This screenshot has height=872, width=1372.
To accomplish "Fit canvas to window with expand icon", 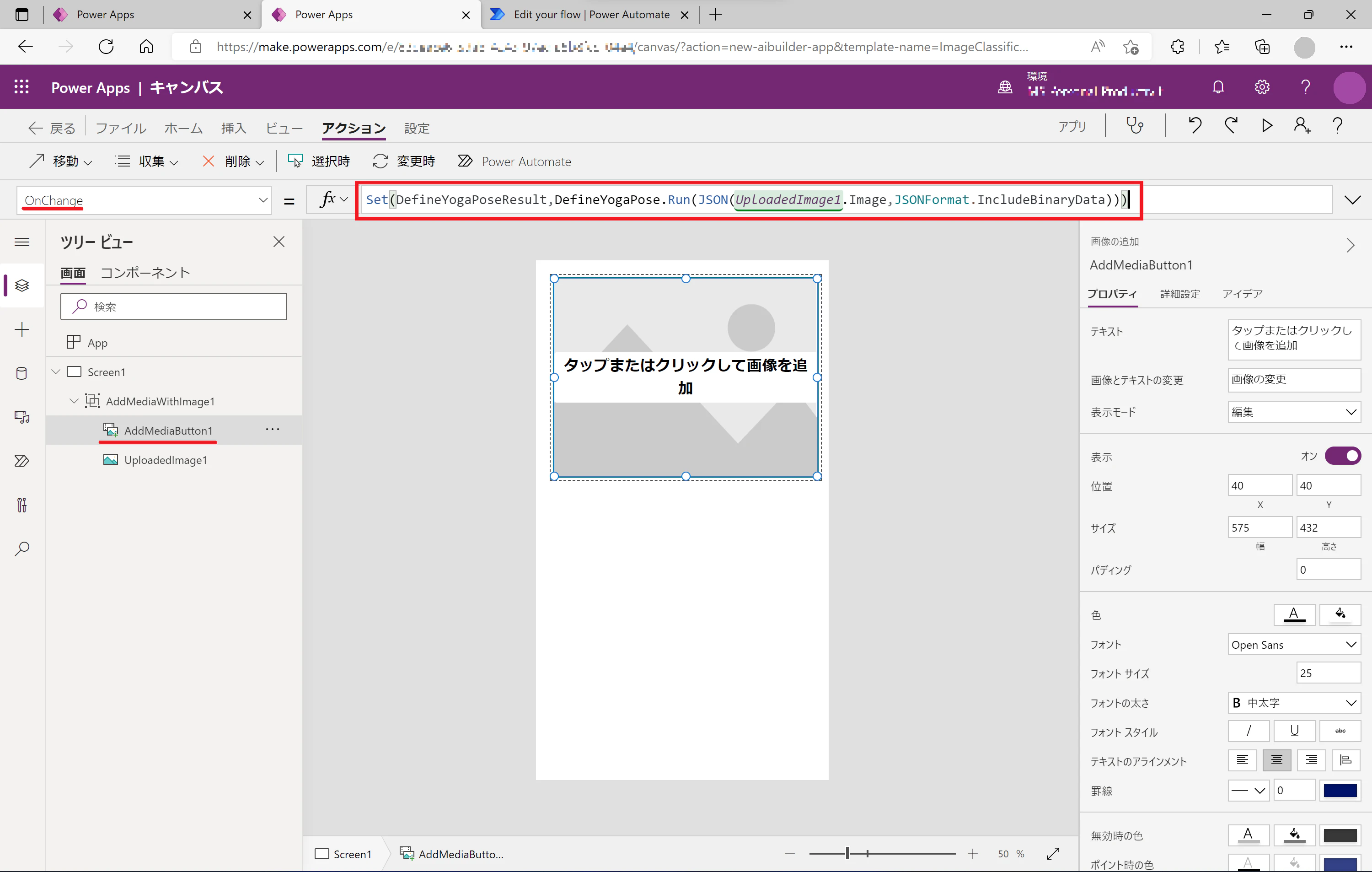I will 1054,853.
